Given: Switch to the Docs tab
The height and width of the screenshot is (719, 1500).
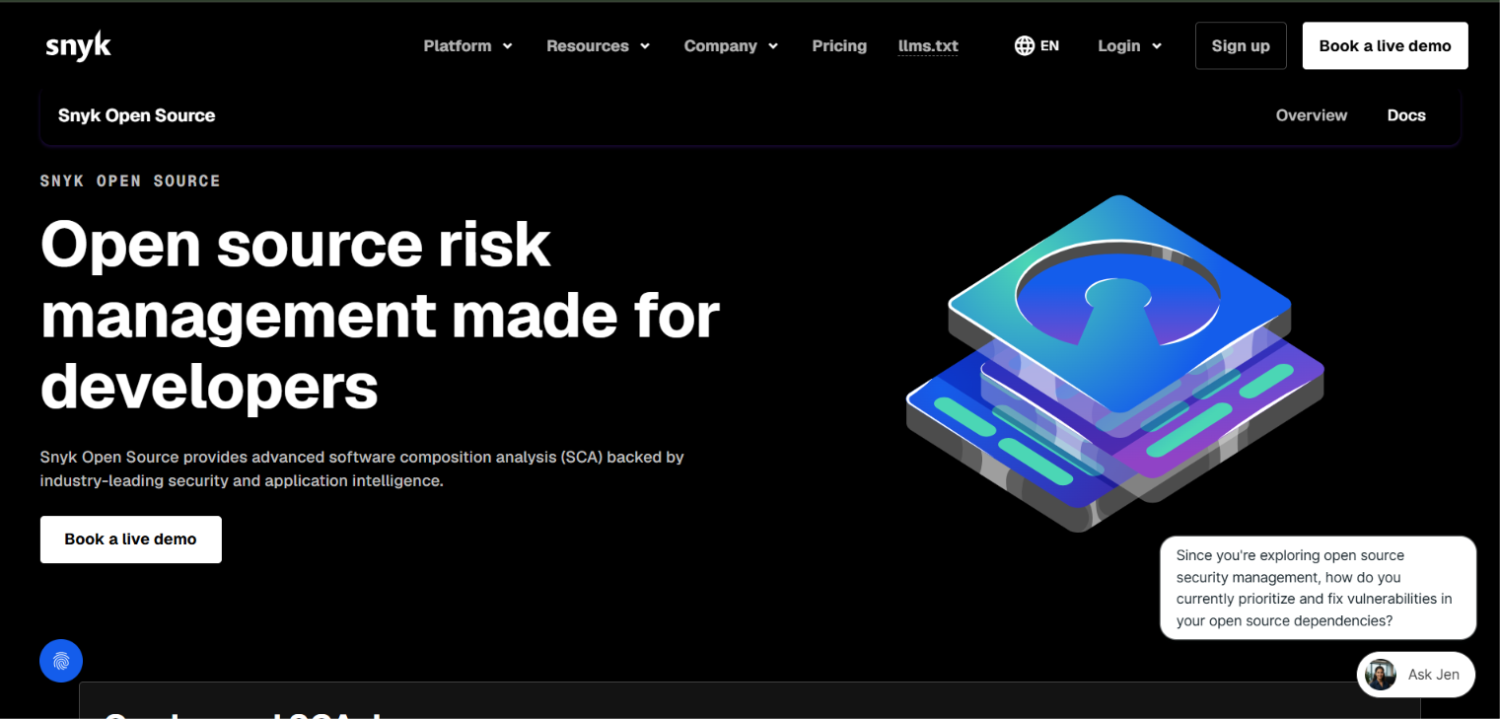Looking at the screenshot, I should point(1406,116).
